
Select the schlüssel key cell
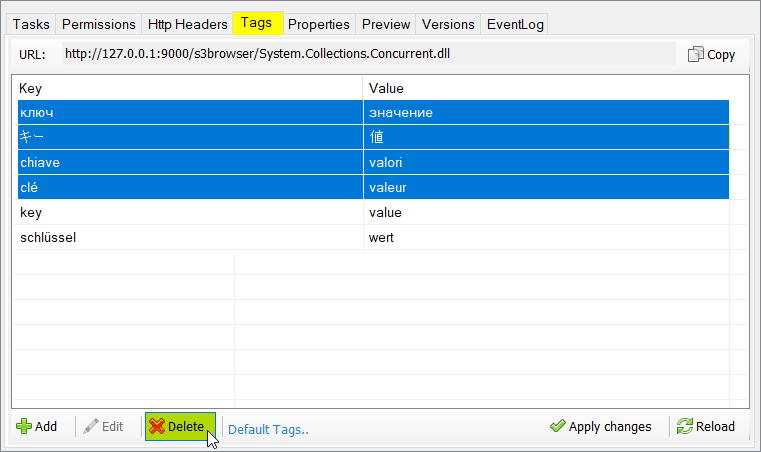(x=190, y=237)
